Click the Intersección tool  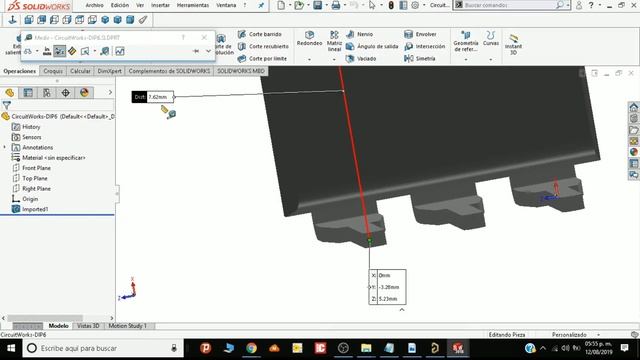pyautogui.click(x=424, y=46)
